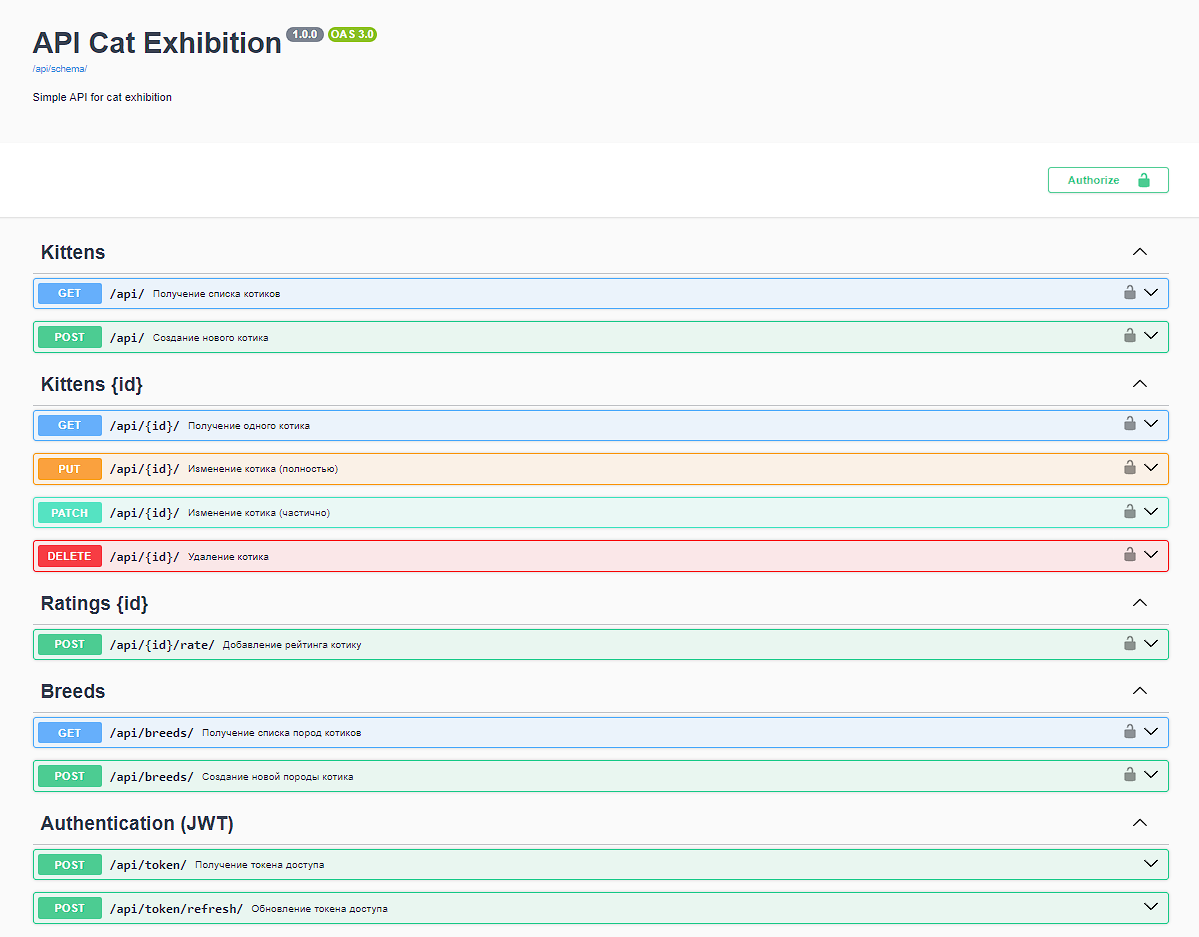1199x937 pixels.
Task: Click 'Удаление котика' description
Action: click(x=228, y=557)
